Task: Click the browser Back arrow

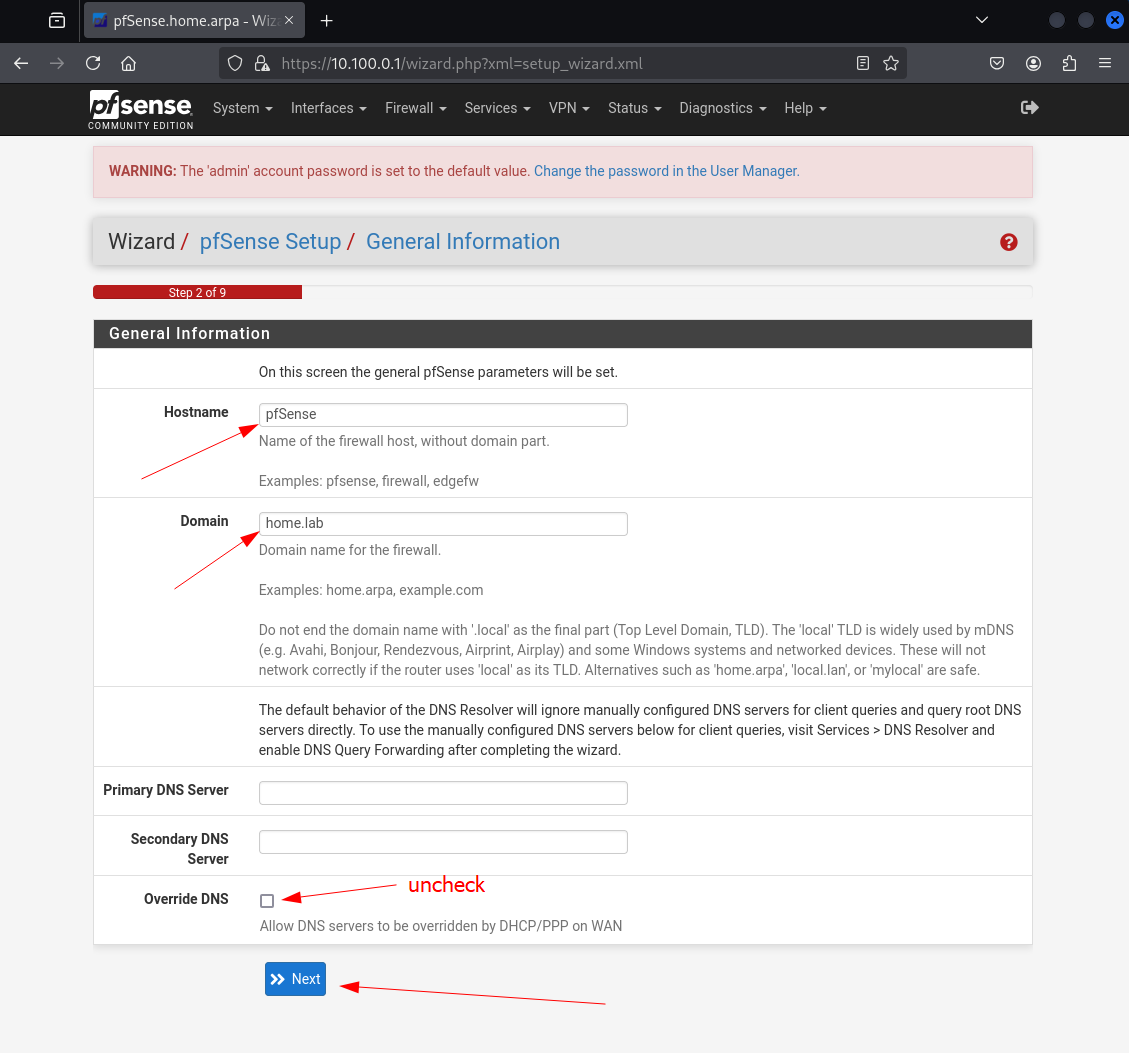Action: click(21, 63)
